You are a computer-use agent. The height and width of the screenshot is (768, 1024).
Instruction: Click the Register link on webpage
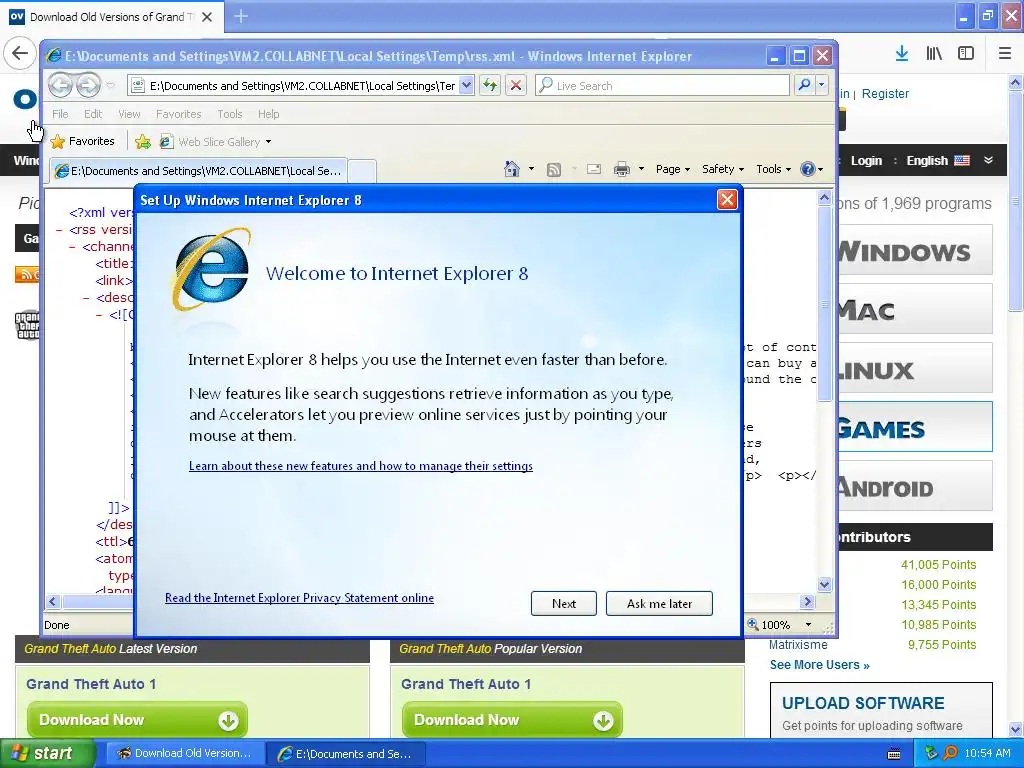point(885,93)
